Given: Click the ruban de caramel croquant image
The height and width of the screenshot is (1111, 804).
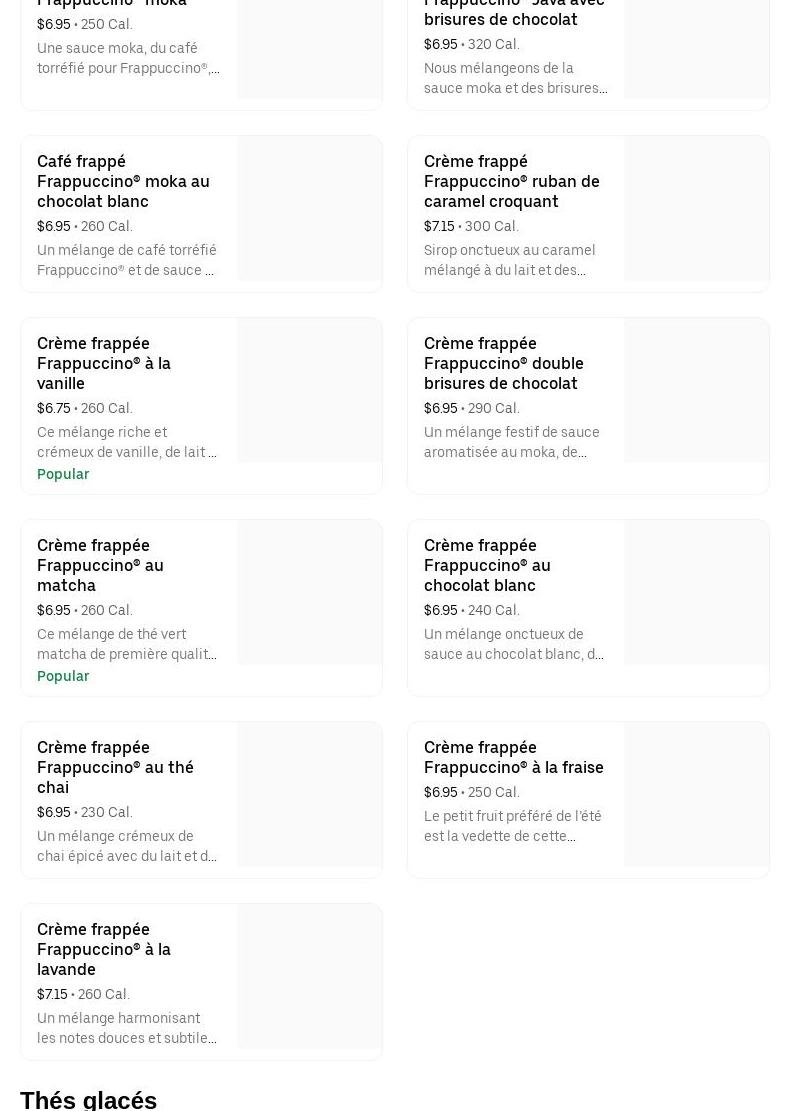Looking at the screenshot, I should tap(696, 209).
